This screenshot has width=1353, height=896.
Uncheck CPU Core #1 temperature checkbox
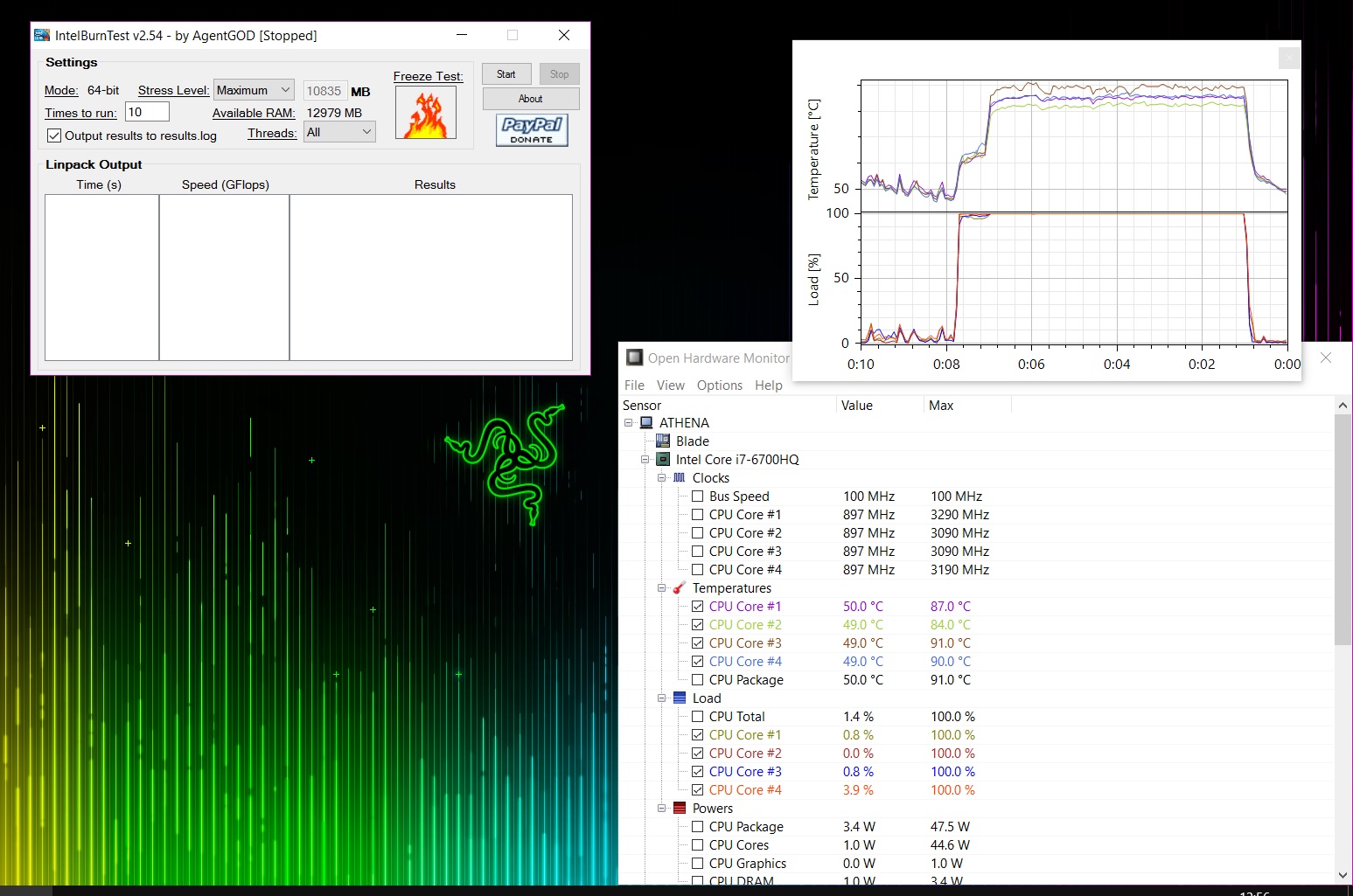698,607
